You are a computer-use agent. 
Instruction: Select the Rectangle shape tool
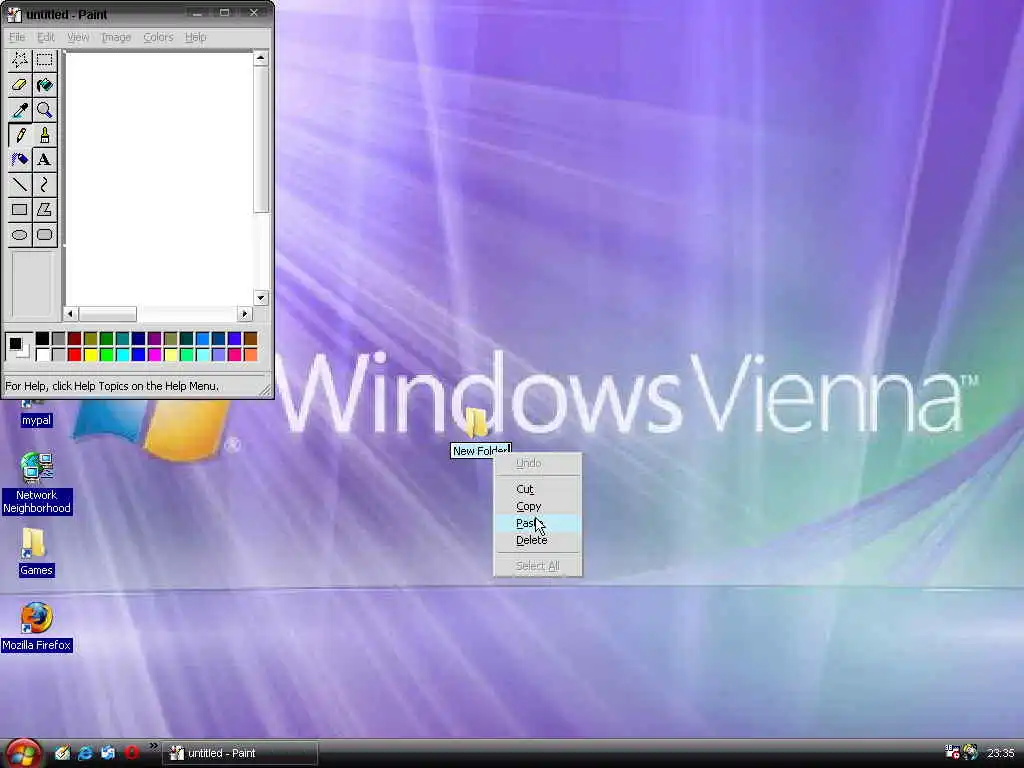tap(20, 210)
